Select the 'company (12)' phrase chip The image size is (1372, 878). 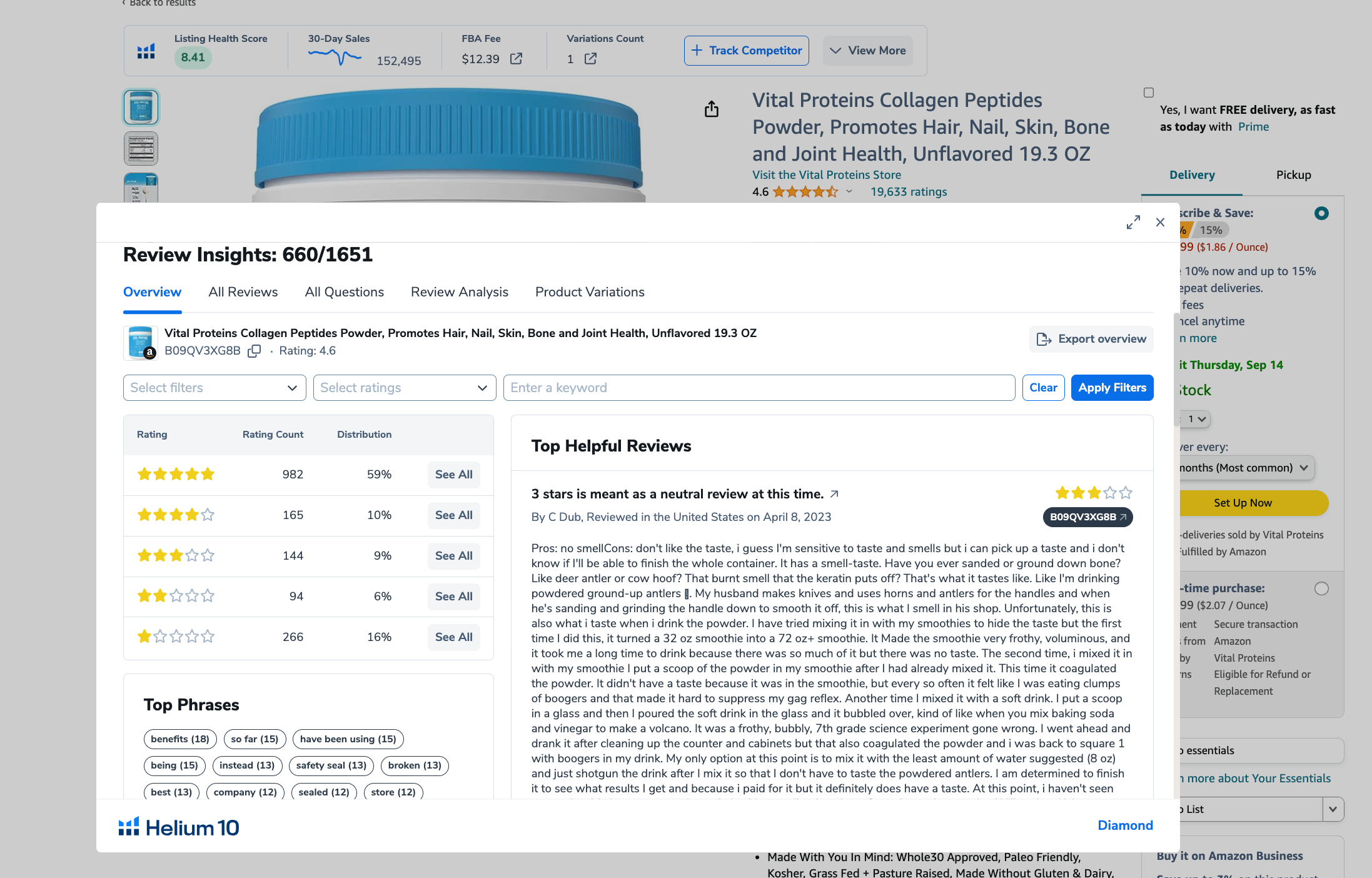coord(245,792)
